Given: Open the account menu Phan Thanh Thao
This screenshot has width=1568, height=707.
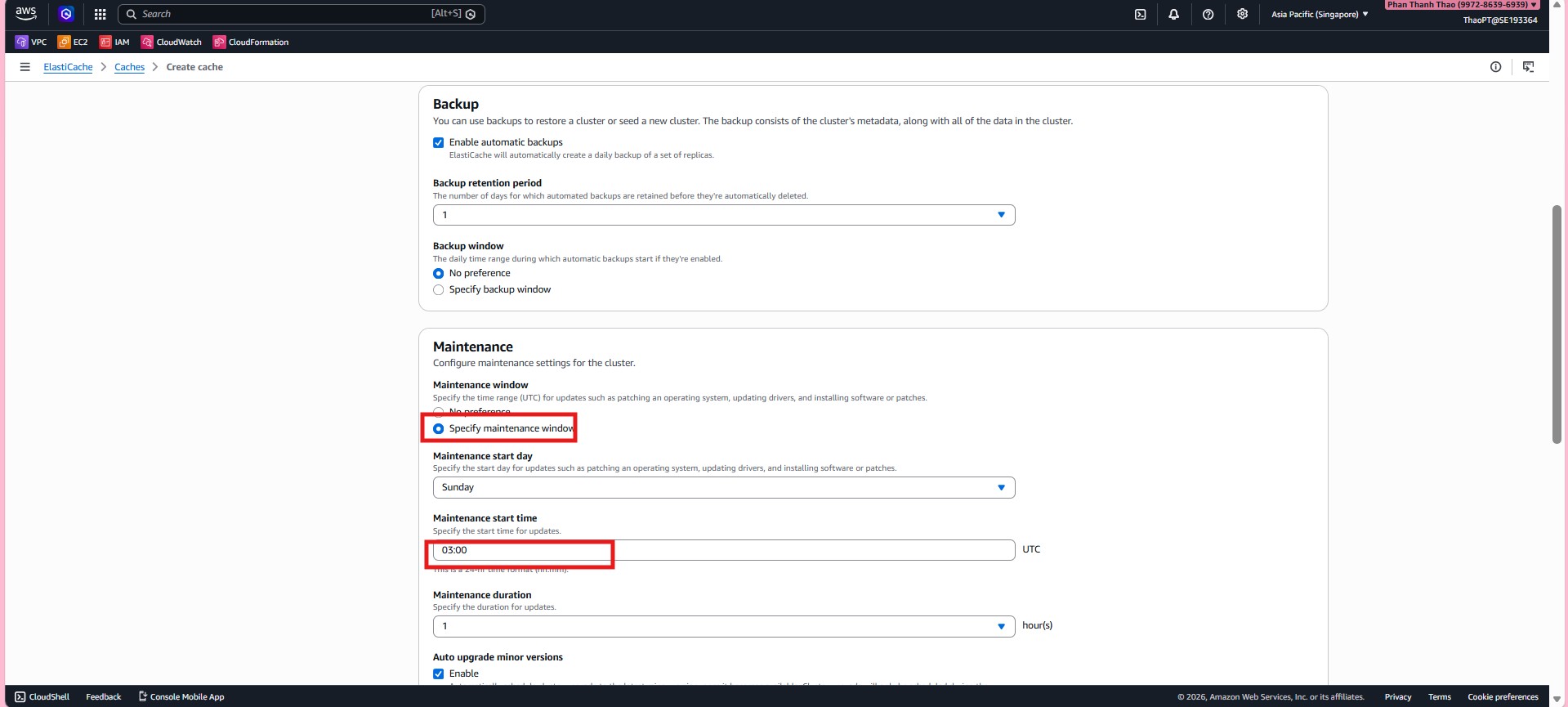Looking at the screenshot, I should pyautogui.click(x=1462, y=5).
